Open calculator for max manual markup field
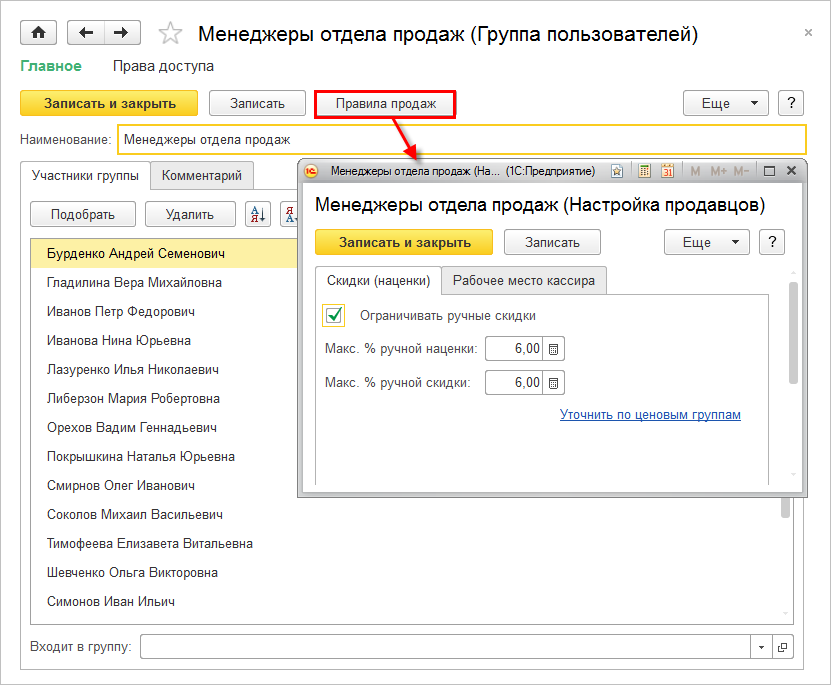 (x=554, y=349)
